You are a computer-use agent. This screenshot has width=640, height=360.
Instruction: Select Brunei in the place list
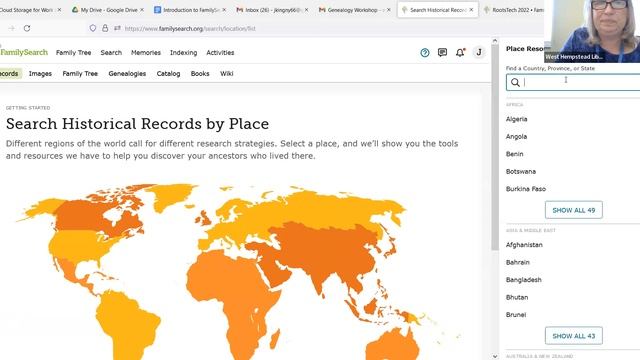[516, 315]
